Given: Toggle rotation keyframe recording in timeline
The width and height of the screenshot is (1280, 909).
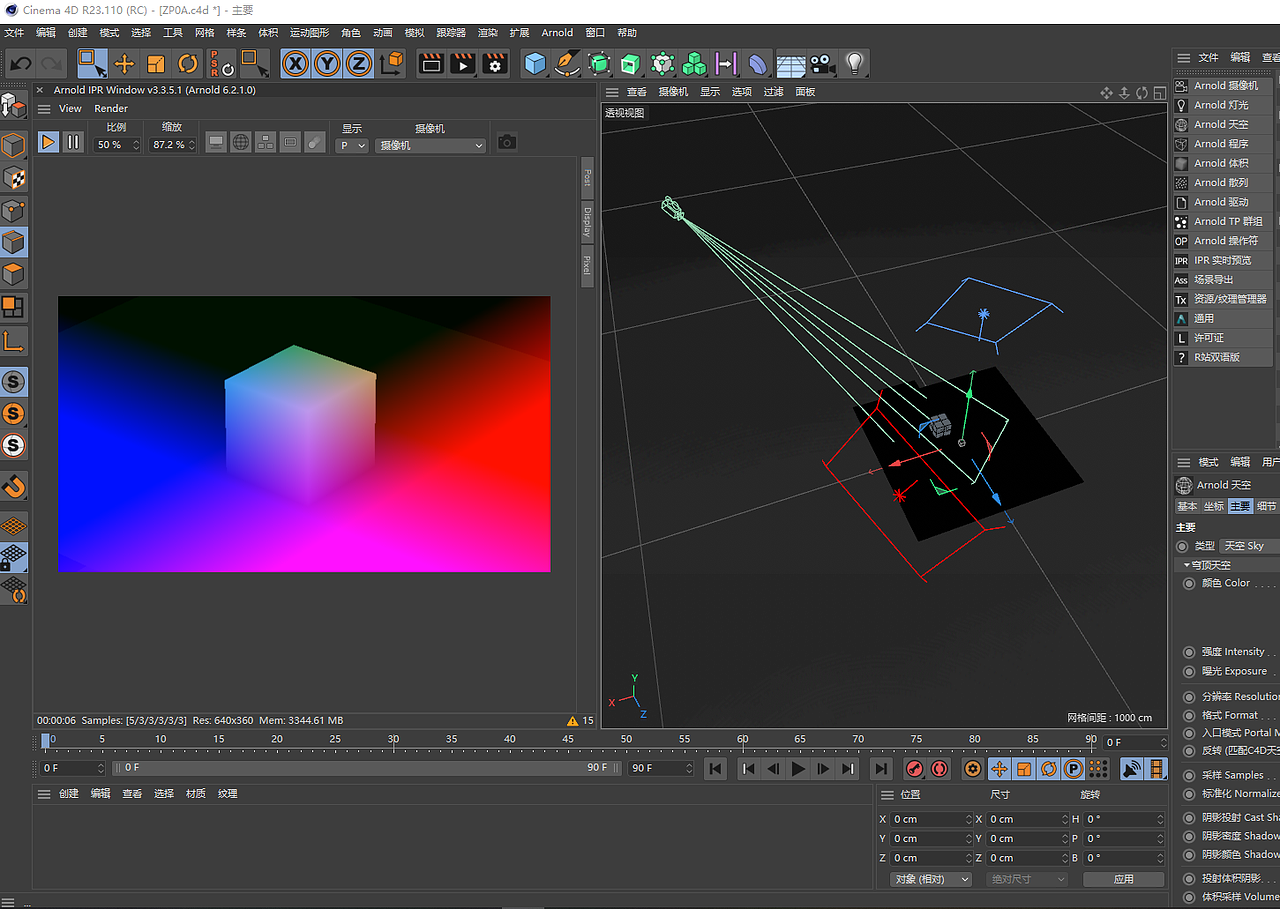Looking at the screenshot, I should point(1049,769).
